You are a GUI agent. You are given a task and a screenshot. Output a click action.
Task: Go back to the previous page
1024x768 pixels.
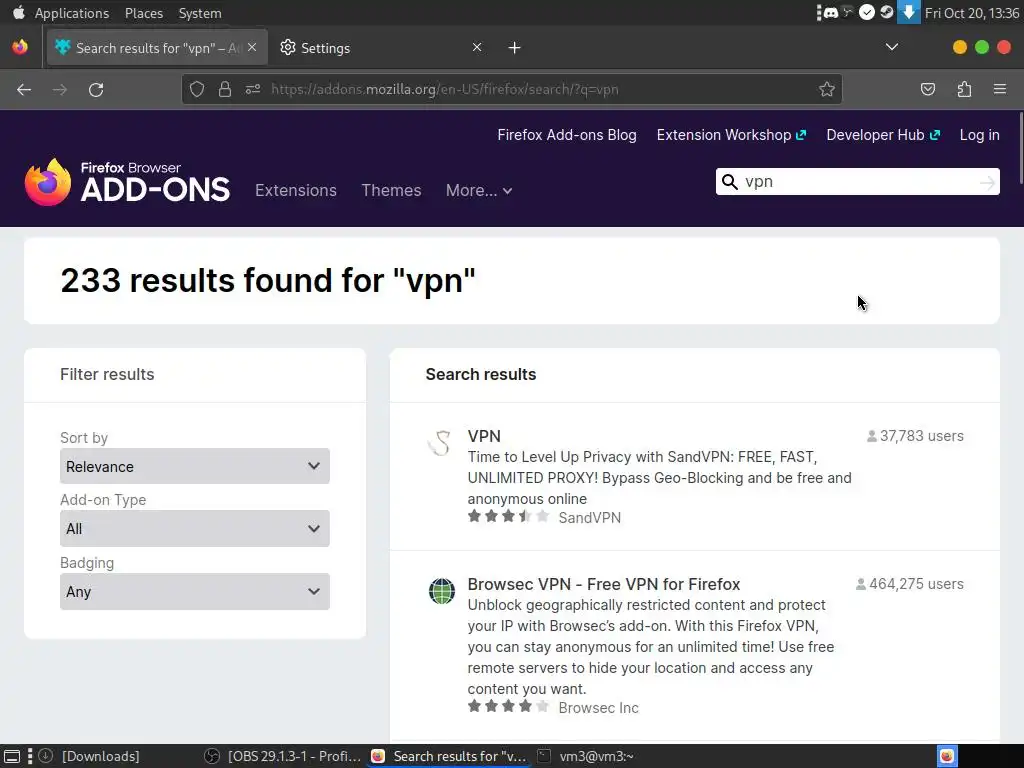(x=24, y=89)
